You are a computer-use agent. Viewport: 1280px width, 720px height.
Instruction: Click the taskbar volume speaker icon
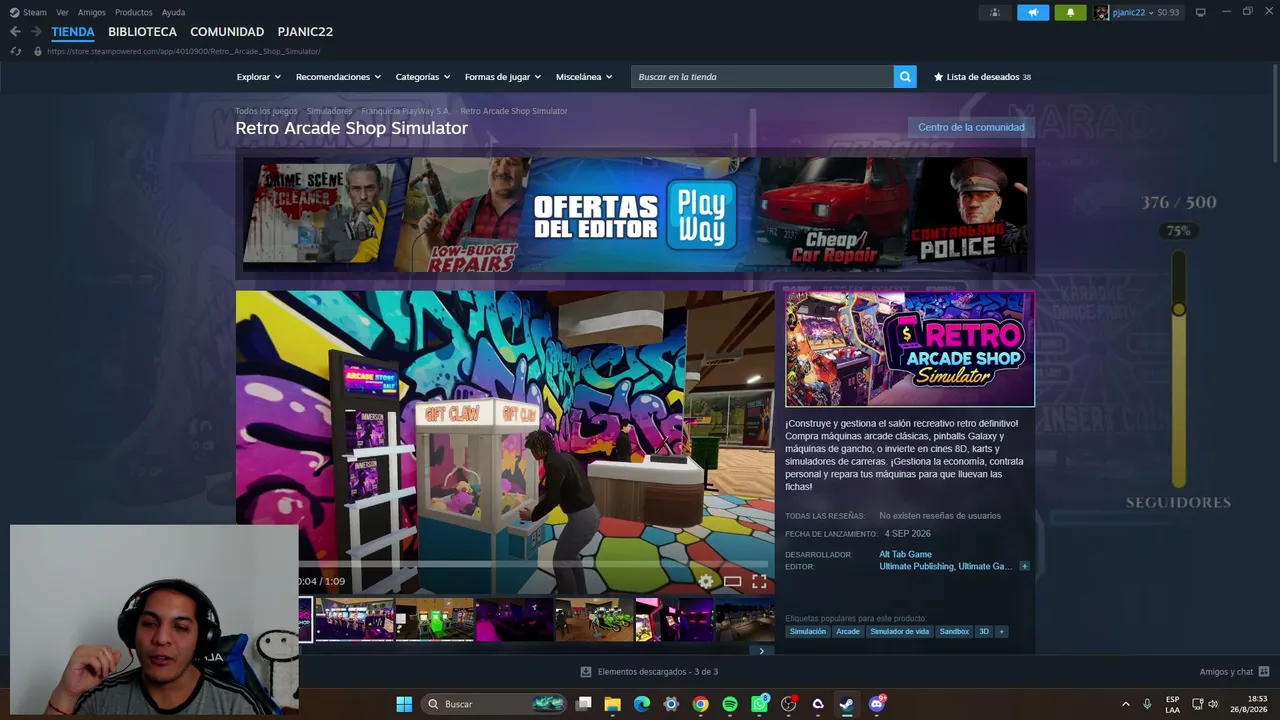click(x=1213, y=704)
